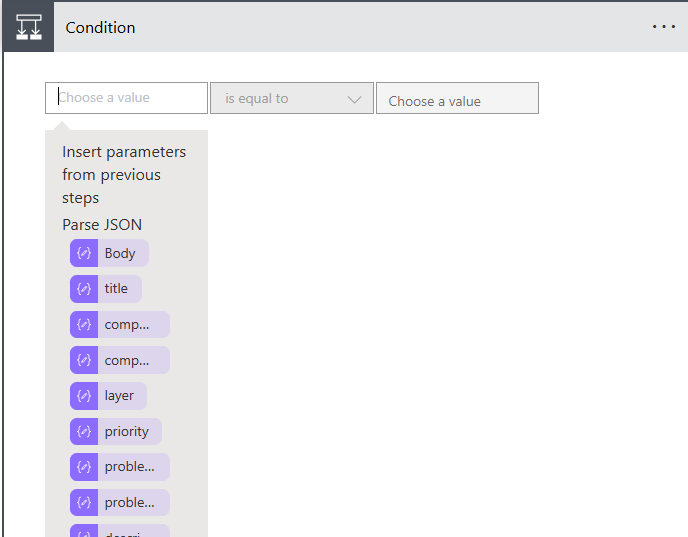Click the right 'Choose a value' field
The width and height of the screenshot is (688, 537).
457,99
